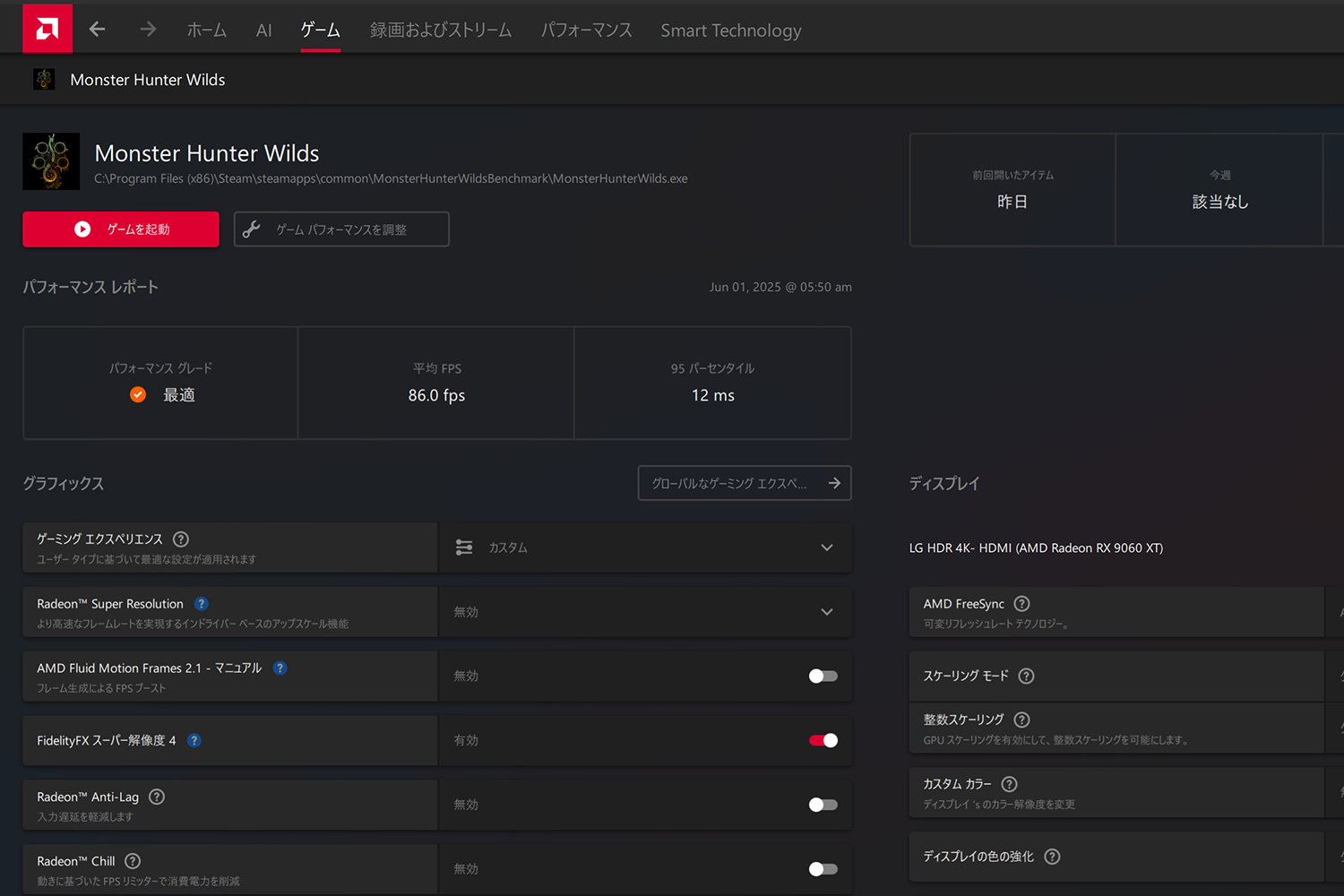Click the 今週 該当なし card

pos(1219,190)
